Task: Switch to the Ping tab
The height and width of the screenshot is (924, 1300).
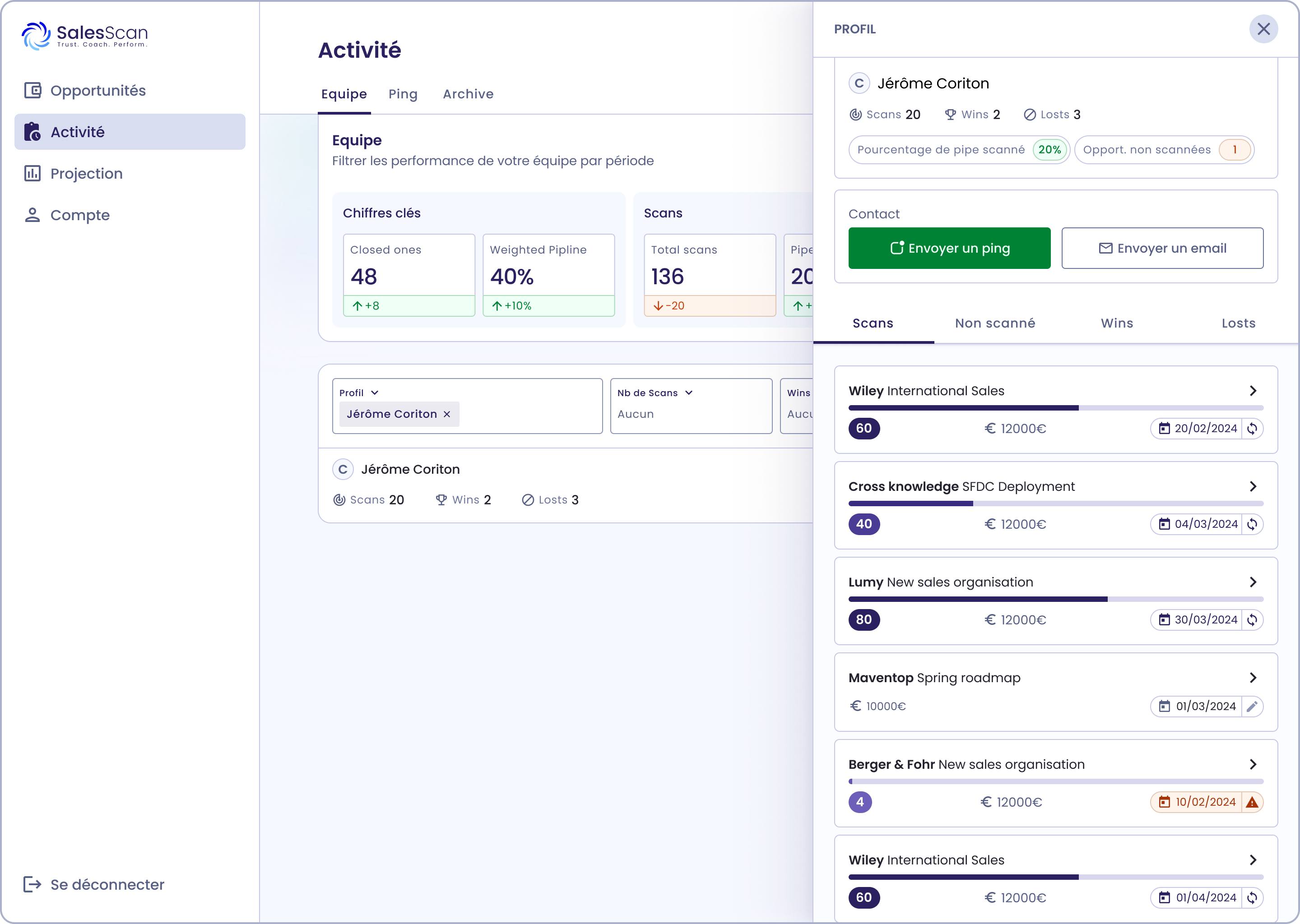Action: tap(403, 94)
